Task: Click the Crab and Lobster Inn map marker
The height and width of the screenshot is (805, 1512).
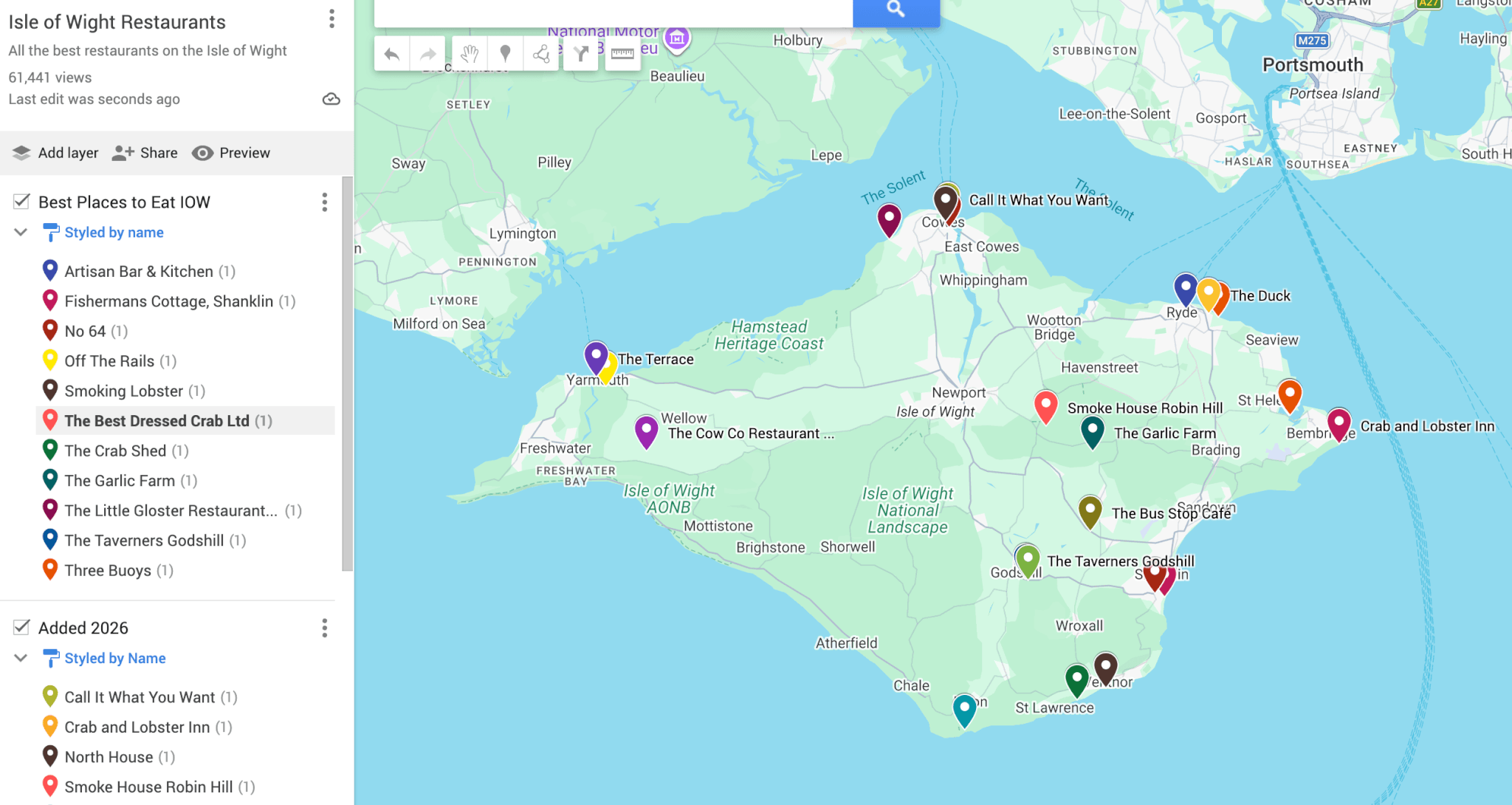Action: click(x=1339, y=424)
